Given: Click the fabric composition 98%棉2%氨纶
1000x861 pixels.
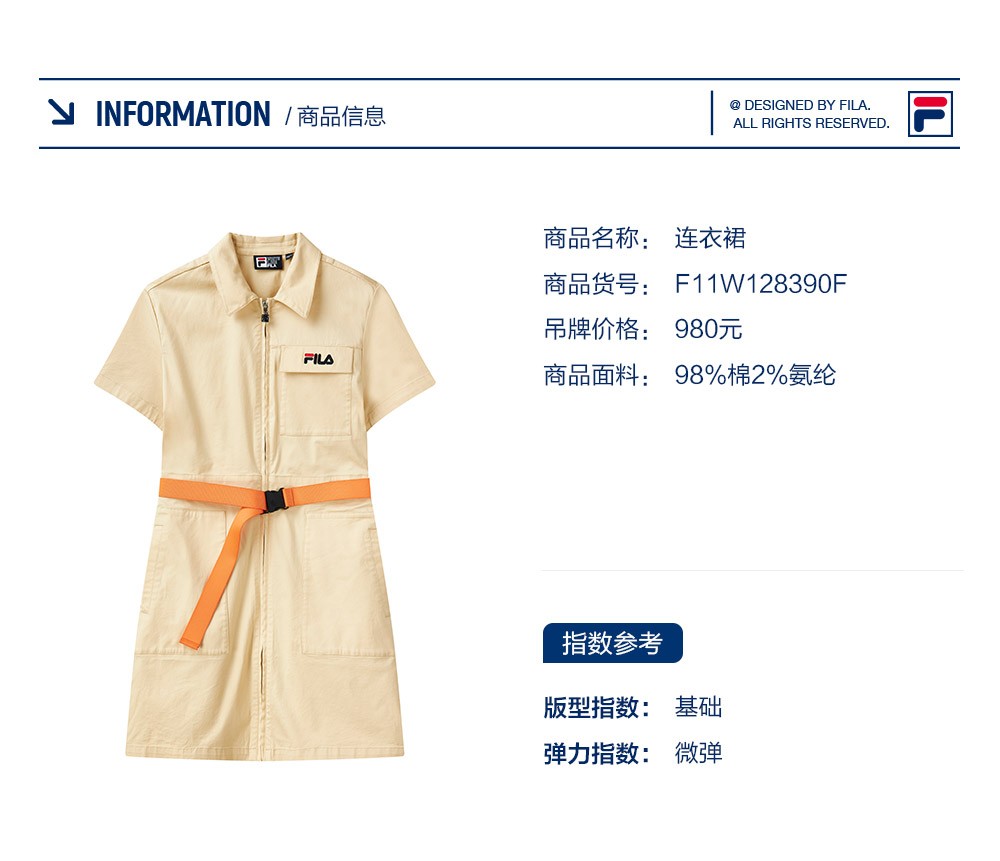Looking at the screenshot, I should 755,375.
